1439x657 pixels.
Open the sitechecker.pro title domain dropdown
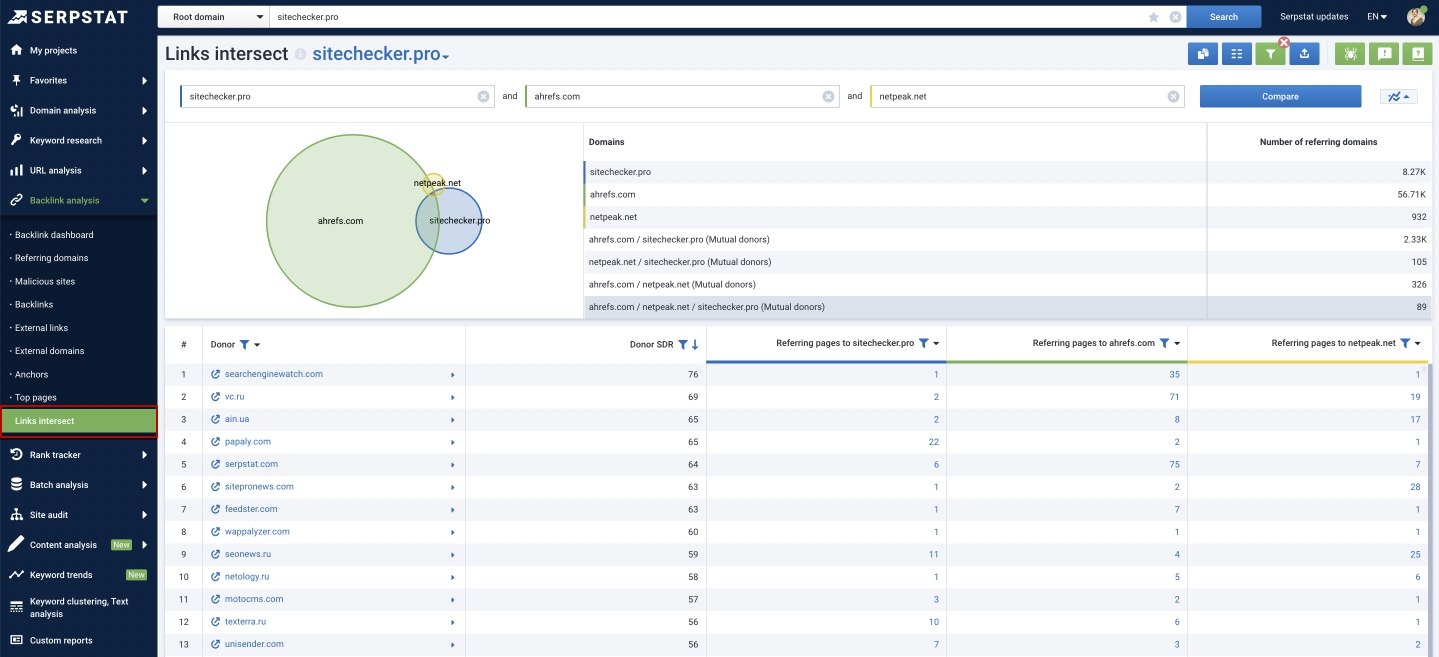click(446, 57)
